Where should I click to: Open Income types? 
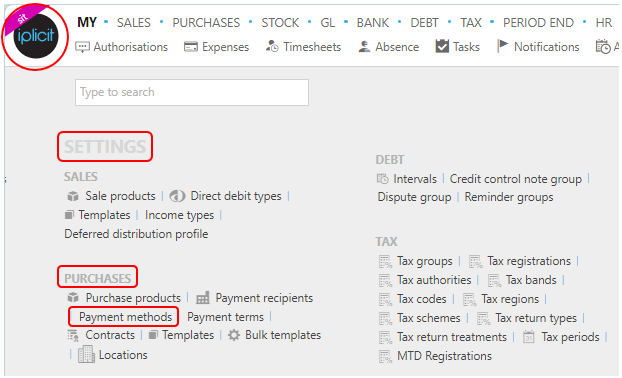(x=179, y=215)
